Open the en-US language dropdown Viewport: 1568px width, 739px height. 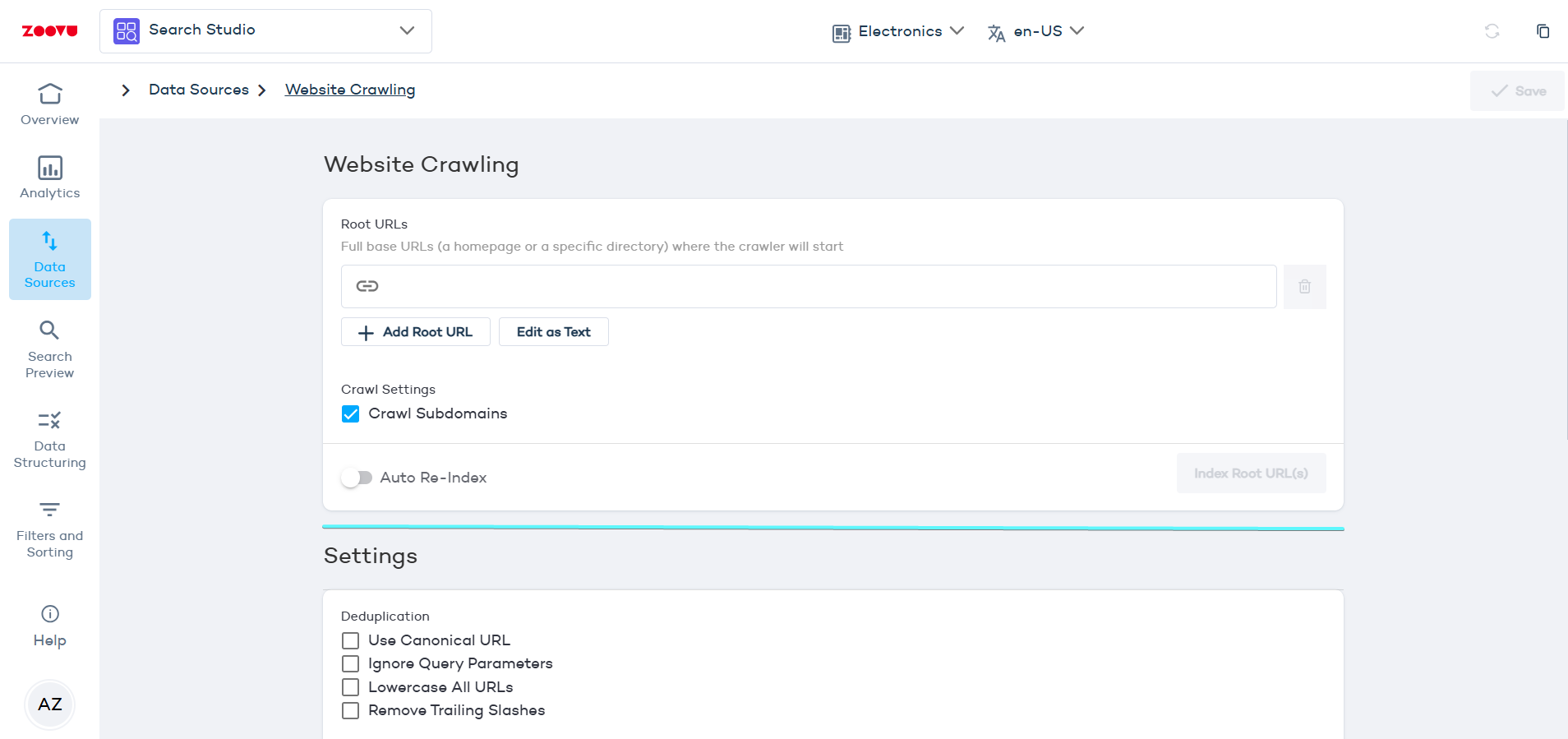click(1035, 31)
